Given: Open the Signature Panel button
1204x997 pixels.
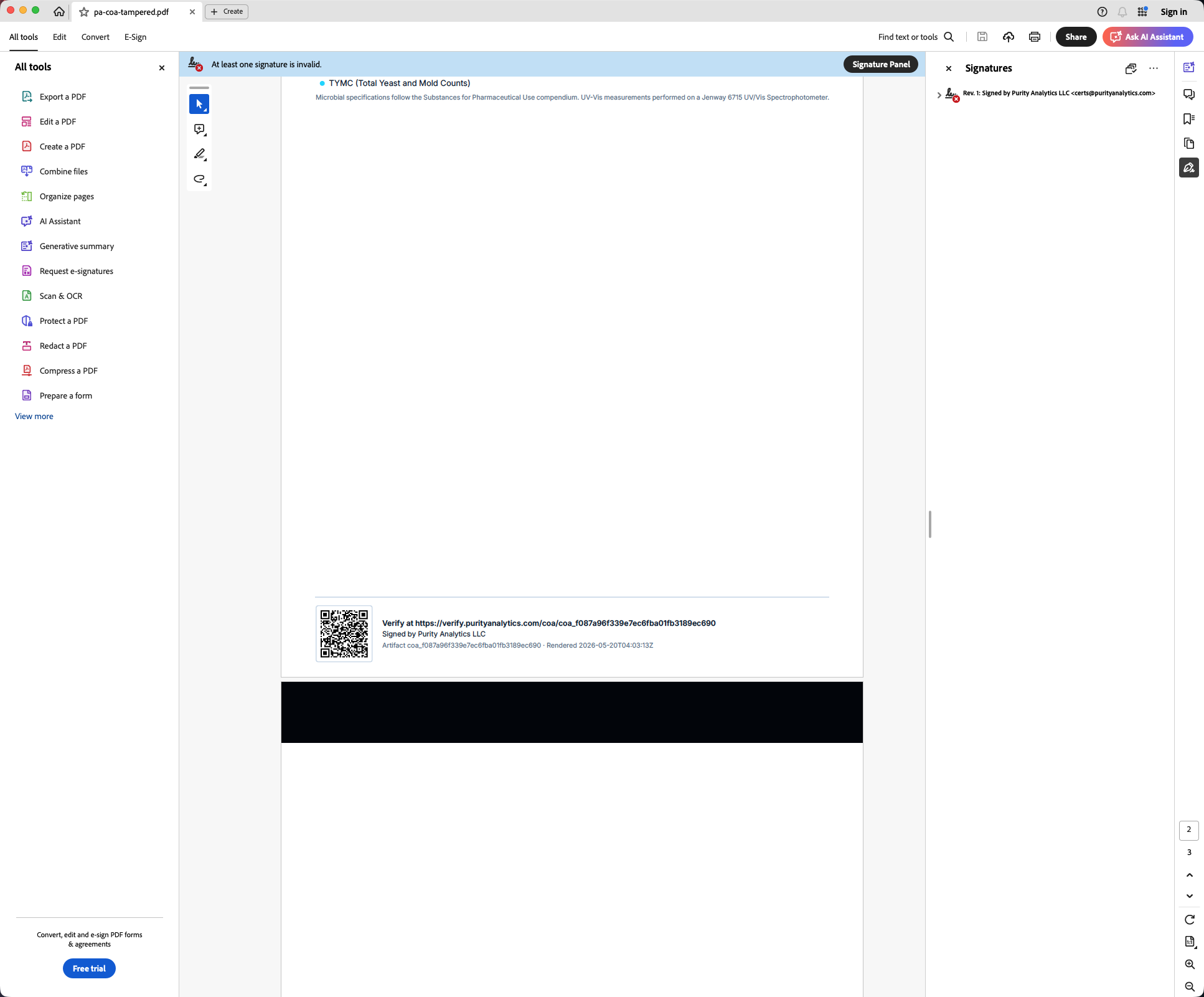Looking at the screenshot, I should [881, 64].
